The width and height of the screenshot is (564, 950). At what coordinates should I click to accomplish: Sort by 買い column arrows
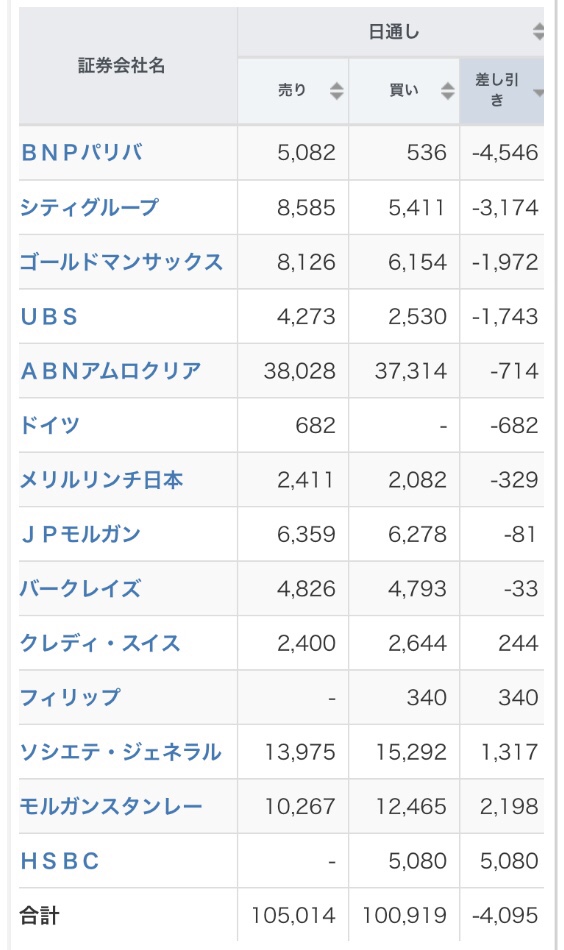[448, 91]
